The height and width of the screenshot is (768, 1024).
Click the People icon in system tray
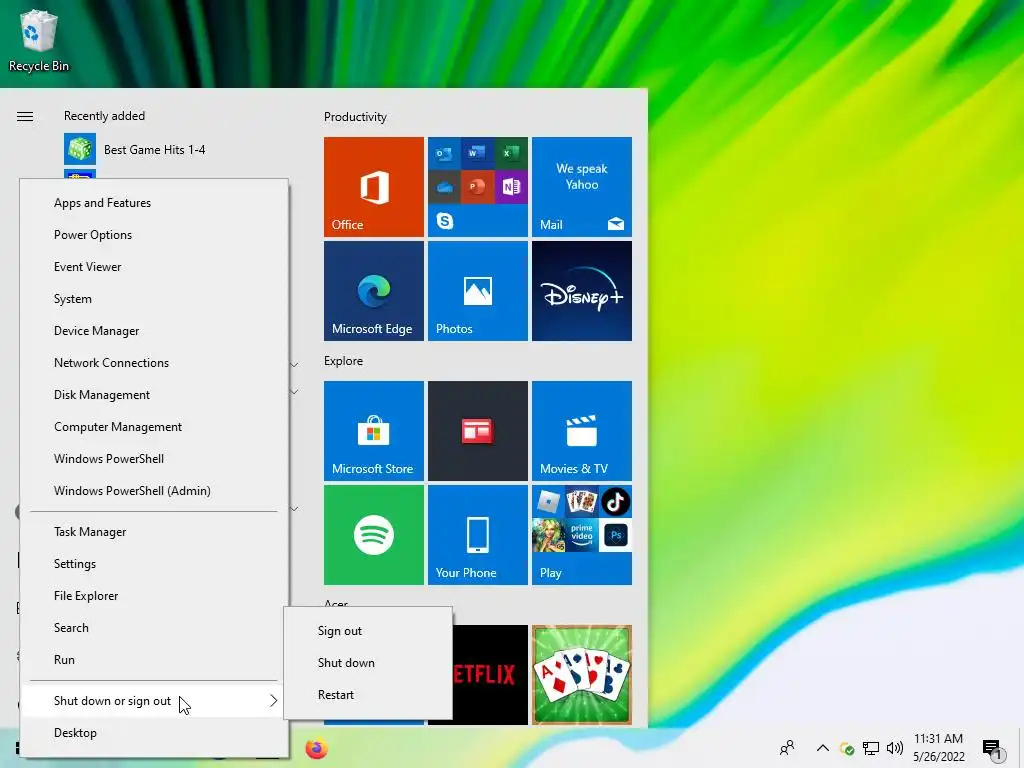click(788, 748)
